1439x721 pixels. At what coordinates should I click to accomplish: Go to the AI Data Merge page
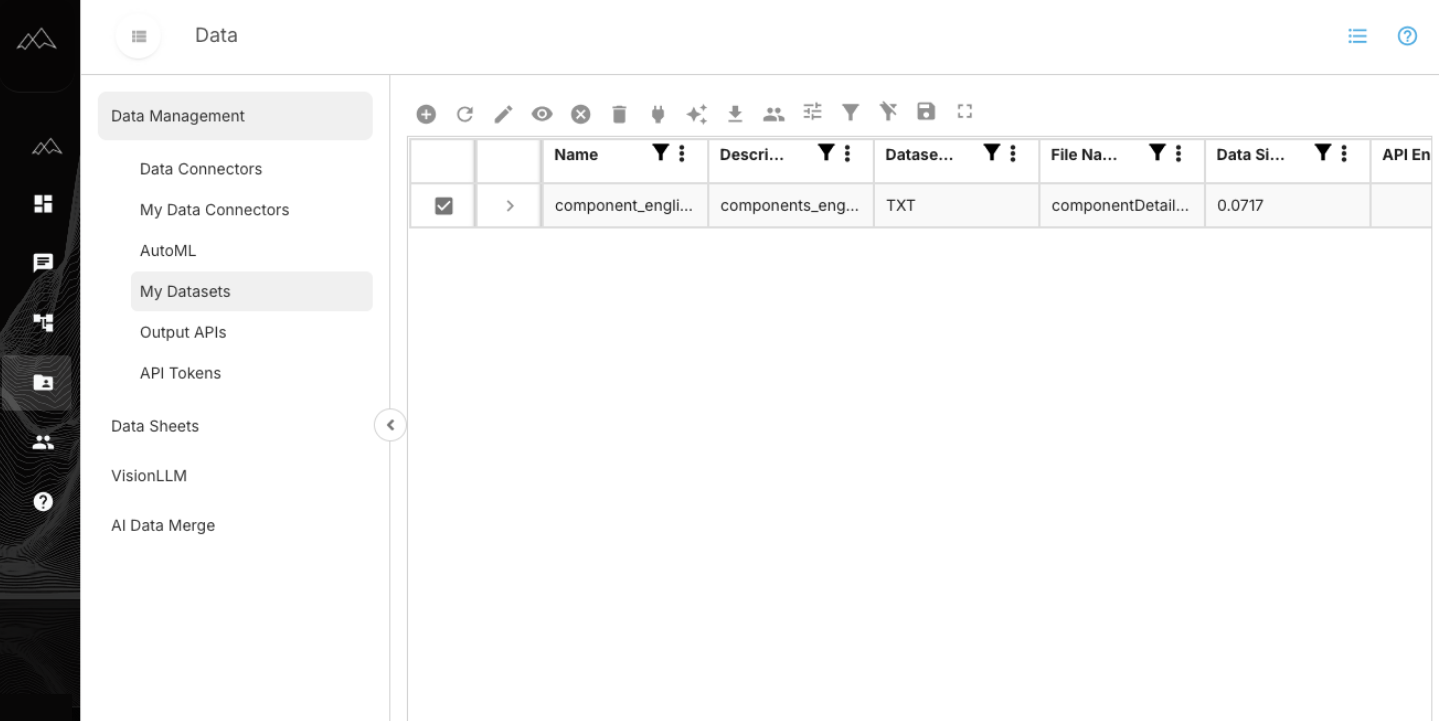click(x=163, y=525)
